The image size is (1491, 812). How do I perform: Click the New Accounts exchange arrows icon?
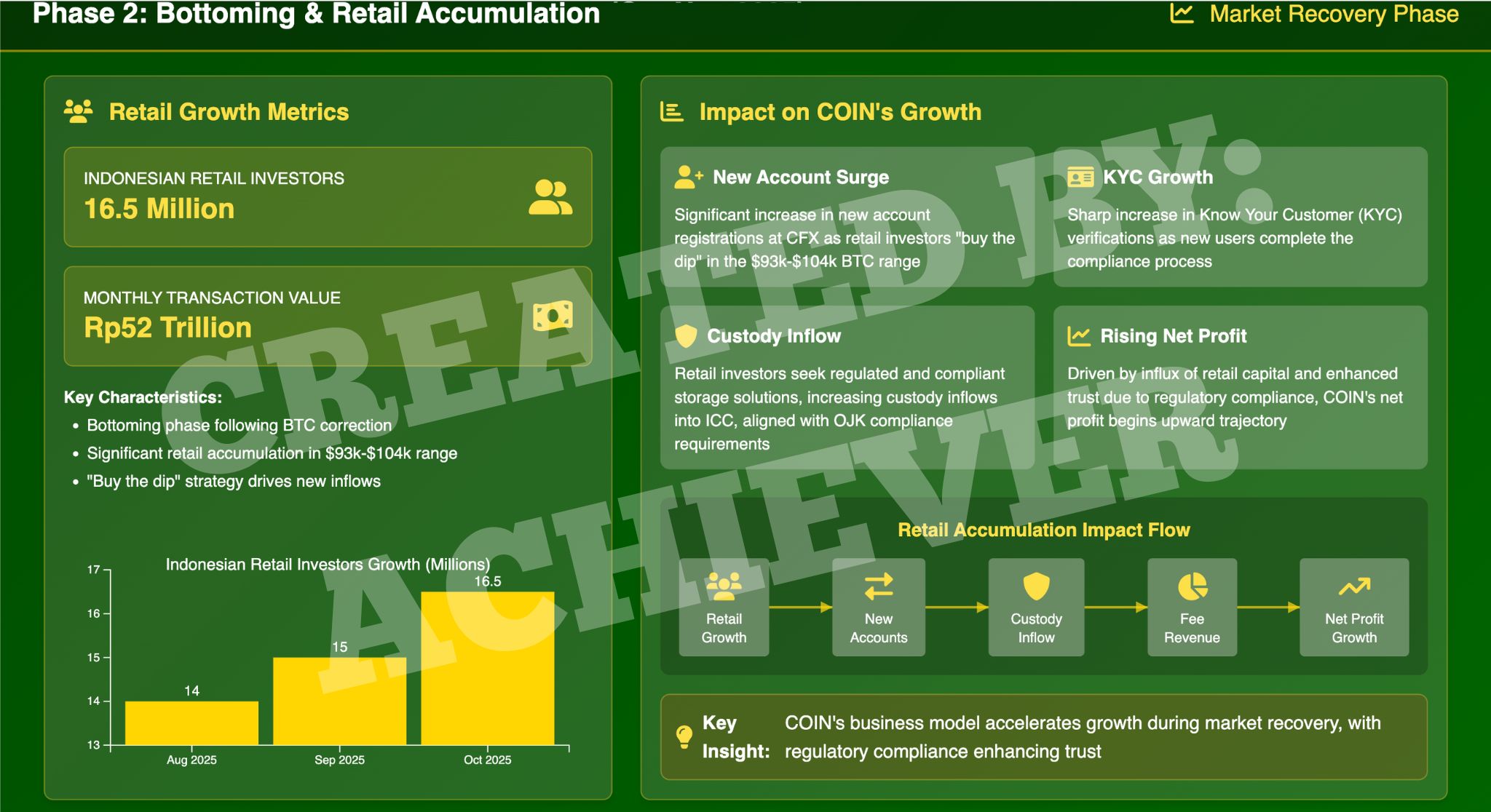[879, 586]
